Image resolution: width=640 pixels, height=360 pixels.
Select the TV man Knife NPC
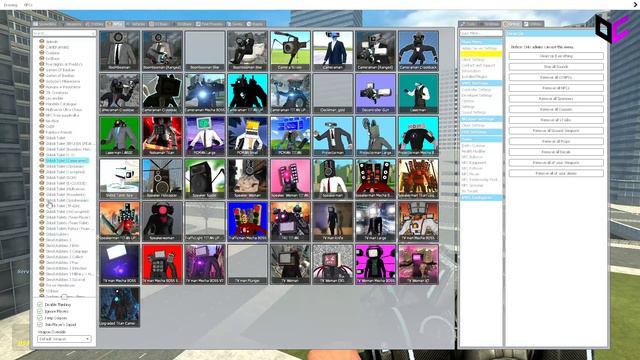(x=333, y=221)
